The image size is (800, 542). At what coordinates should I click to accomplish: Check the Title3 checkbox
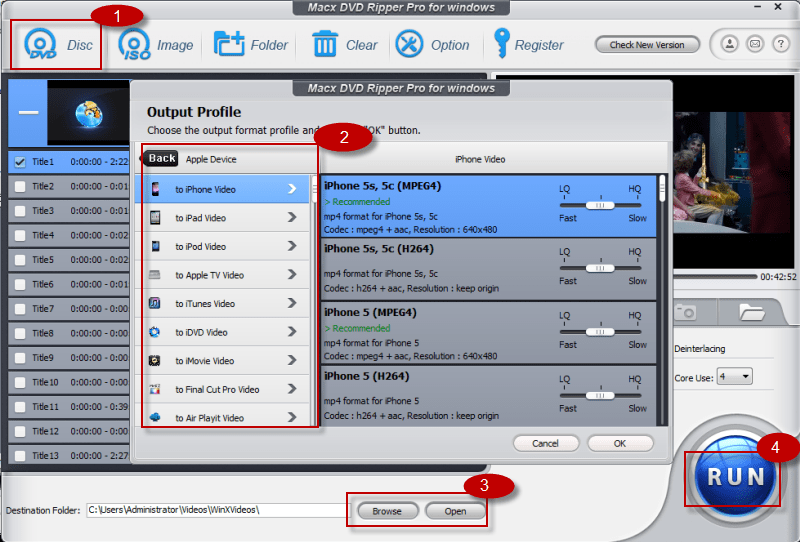[x=20, y=211]
